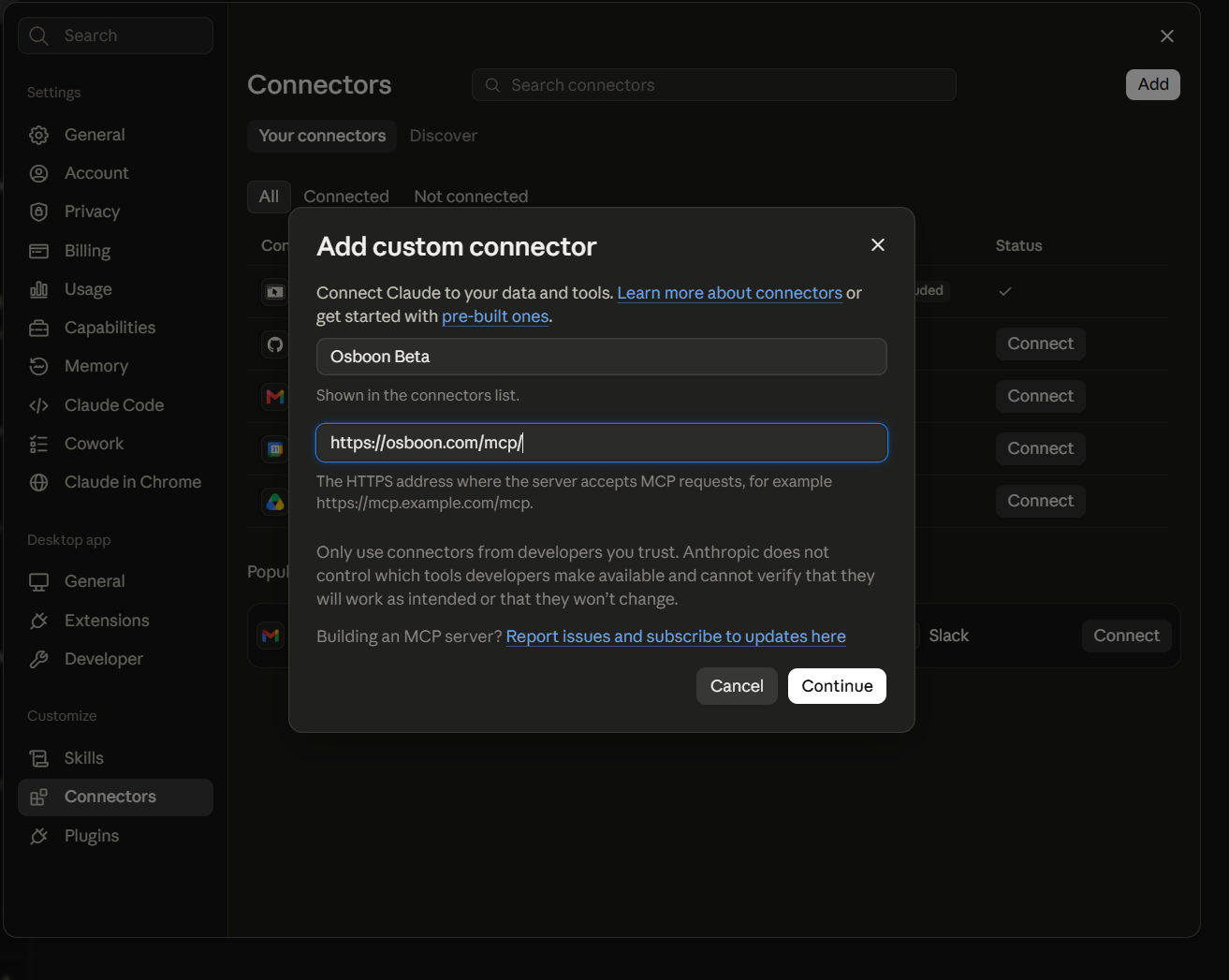Click the Plugins plug icon
This screenshot has height=980, width=1229.
[38, 836]
